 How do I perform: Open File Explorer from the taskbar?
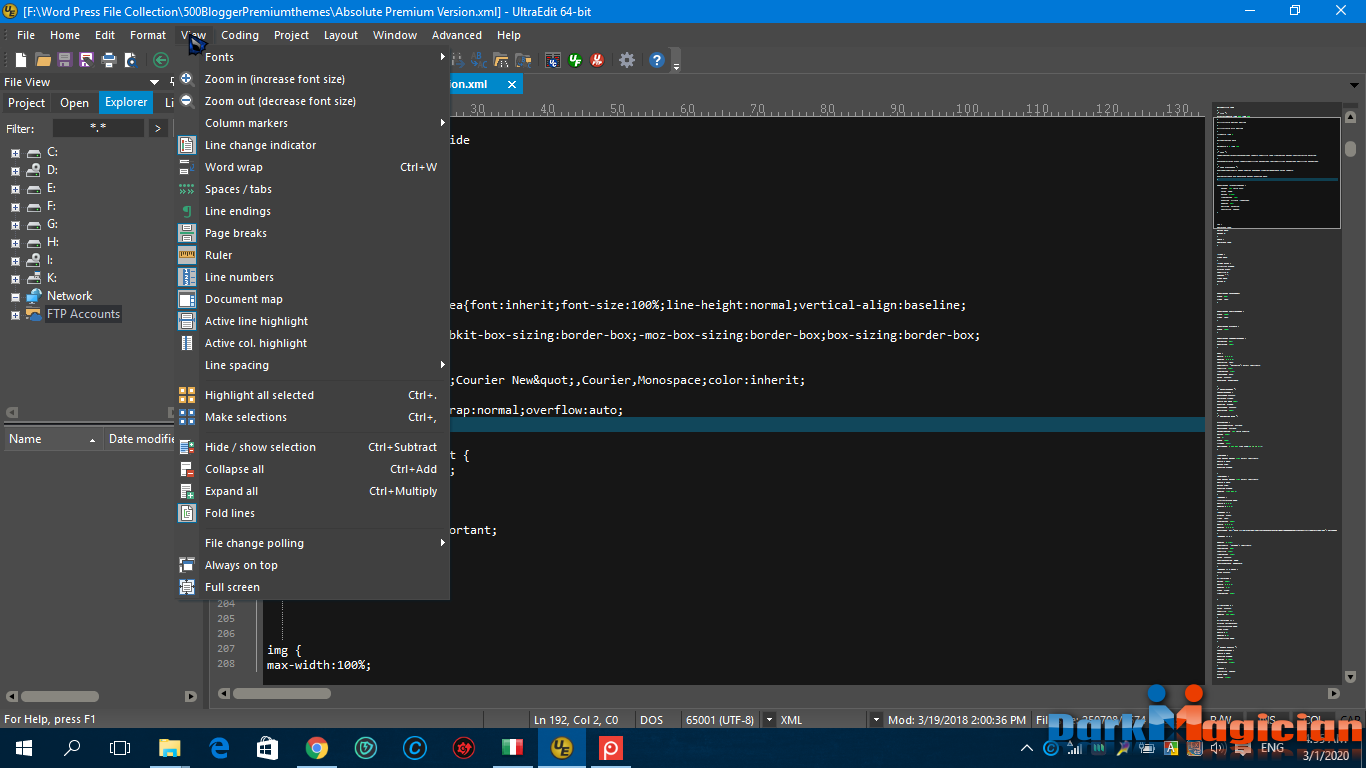170,748
